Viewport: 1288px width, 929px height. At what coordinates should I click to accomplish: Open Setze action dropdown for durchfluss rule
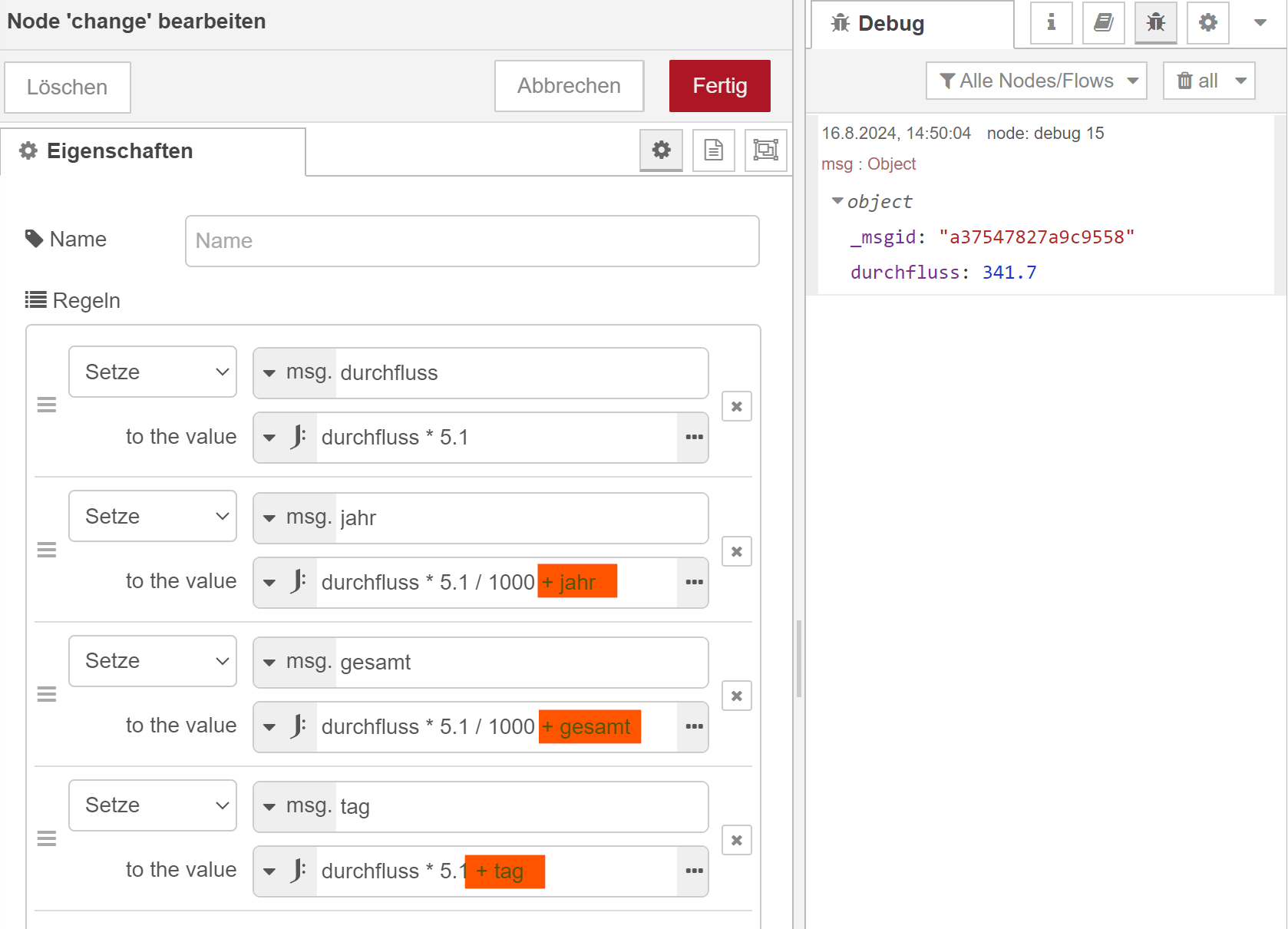pyautogui.click(x=153, y=372)
